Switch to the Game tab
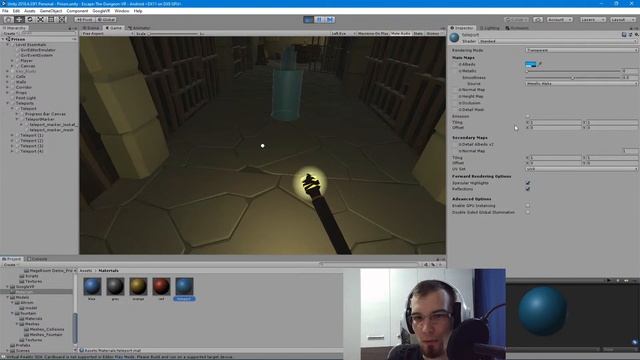The height and width of the screenshot is (360, 640). (114, 28)
